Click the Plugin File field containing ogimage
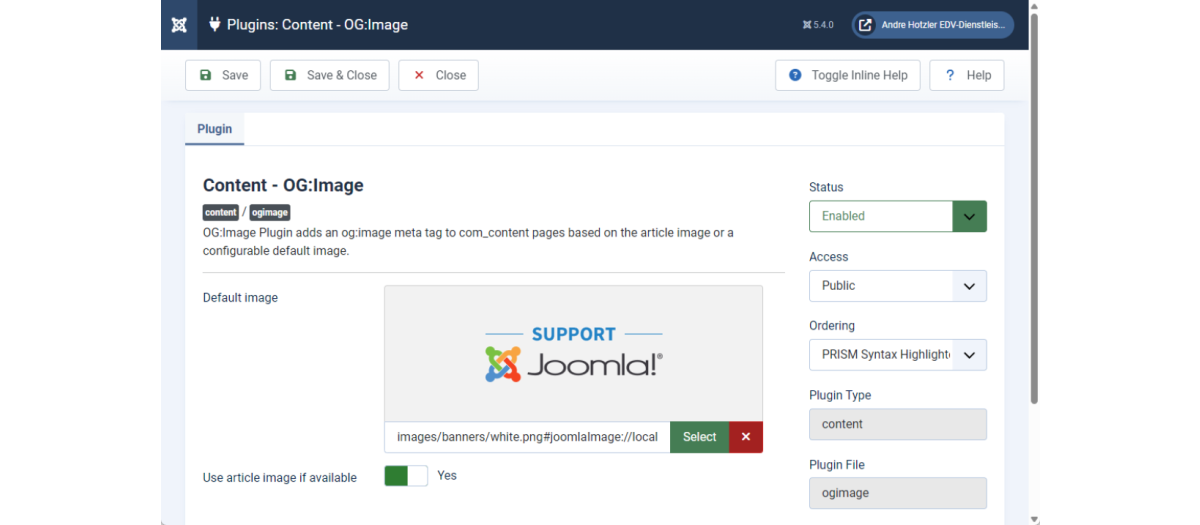Image resolution: width=1200 pixels, height=525 pixels. [897, 493]
